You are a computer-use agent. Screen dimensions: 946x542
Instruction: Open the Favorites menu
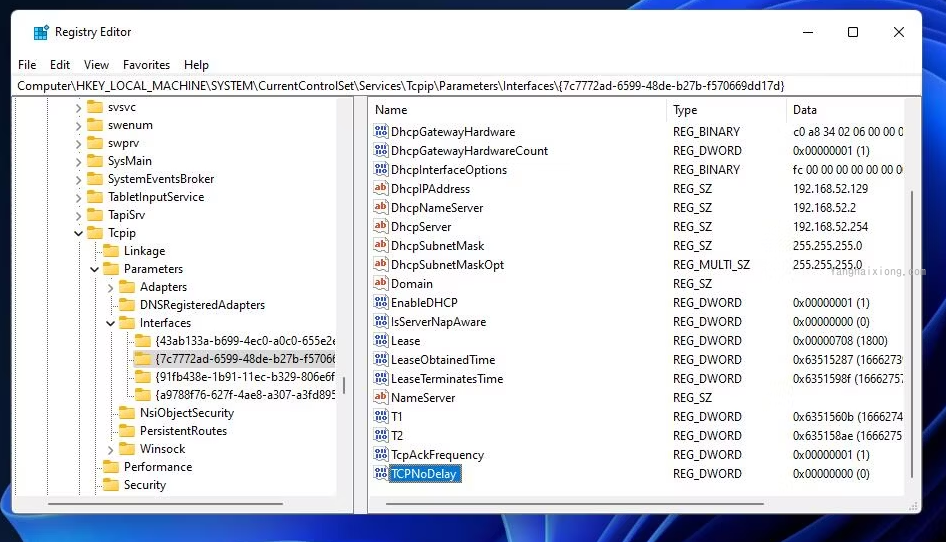(x=147, y=65)
